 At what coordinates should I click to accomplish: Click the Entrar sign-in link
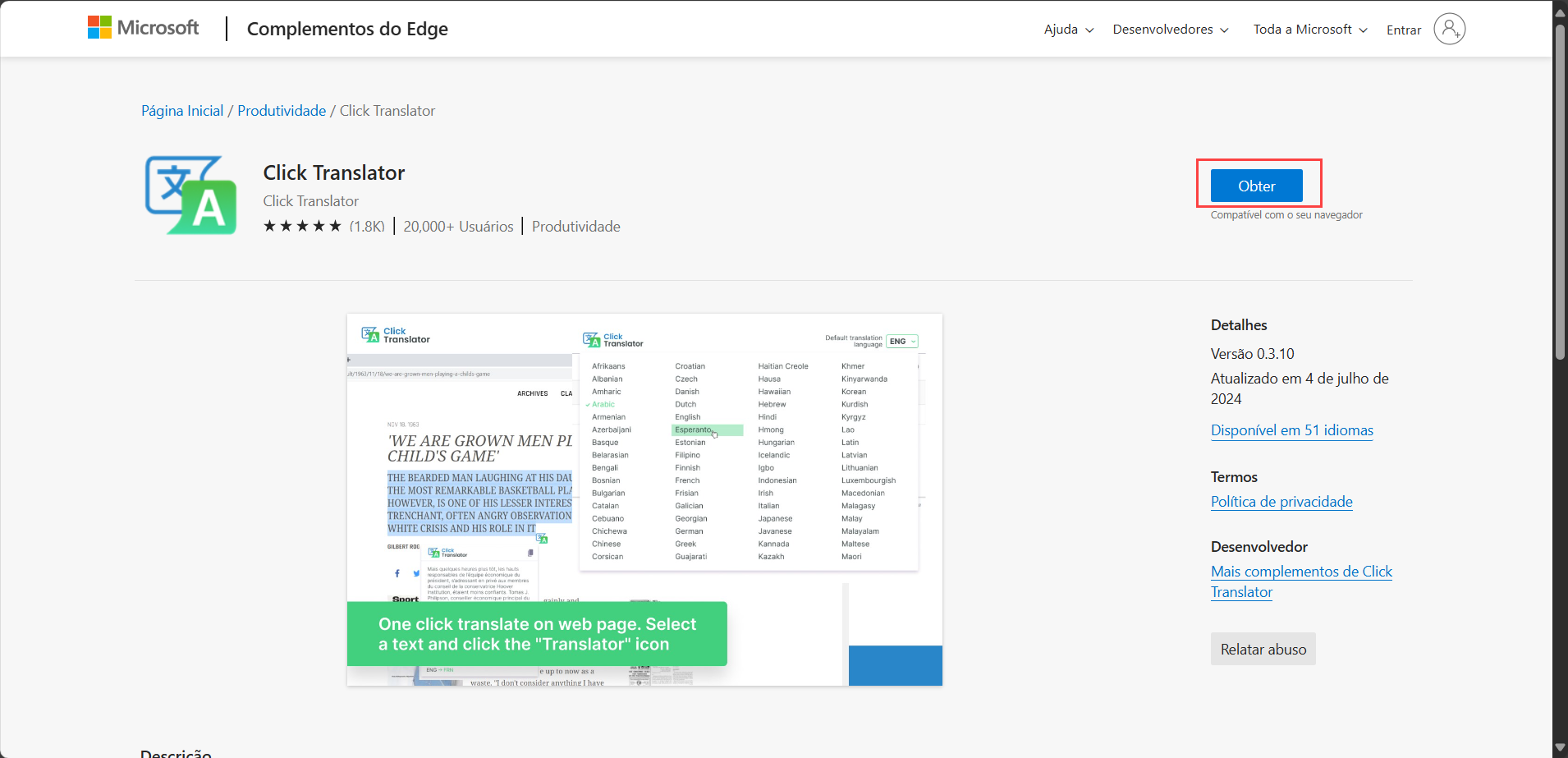click(x=1404, y=30)
